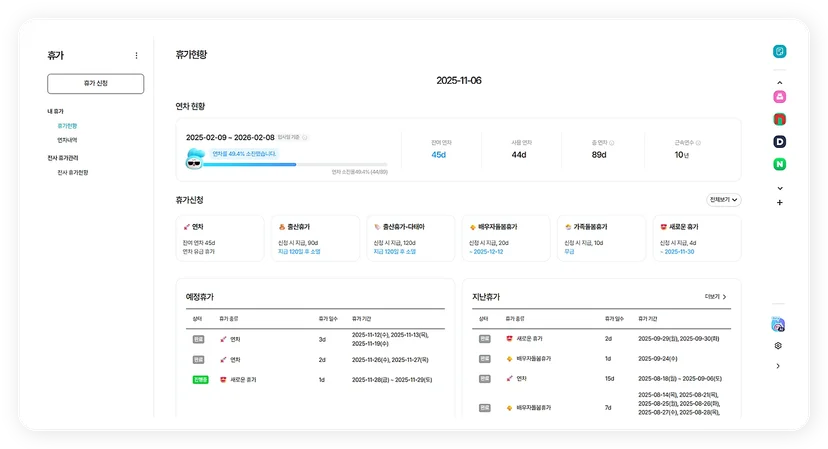Open 더보기 for past vacations
Viewport: 828px width, 449px height.
pyautogui.click(x=716, y=297)
